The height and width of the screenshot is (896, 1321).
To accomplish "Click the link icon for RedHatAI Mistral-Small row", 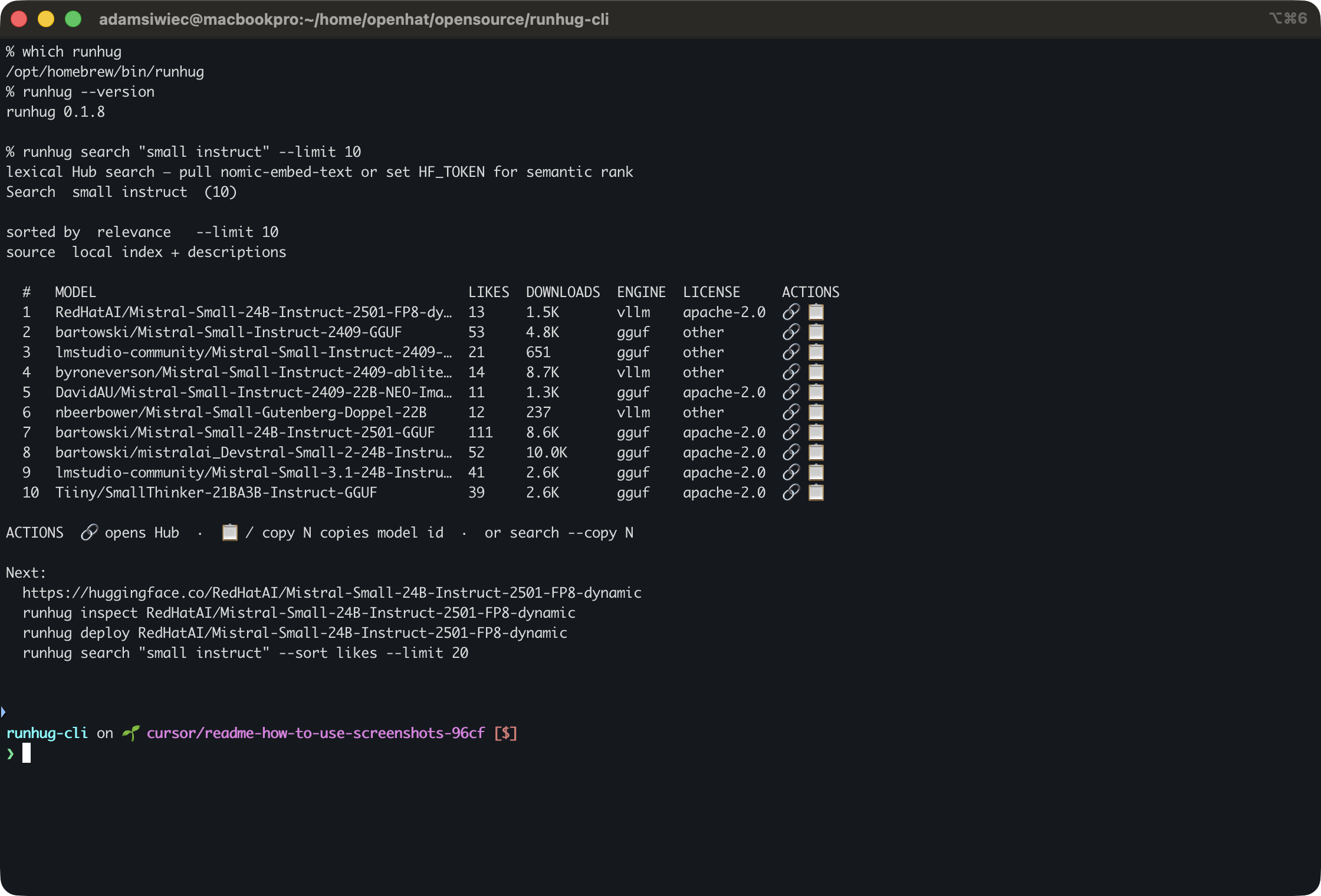I will click(791, 312).
